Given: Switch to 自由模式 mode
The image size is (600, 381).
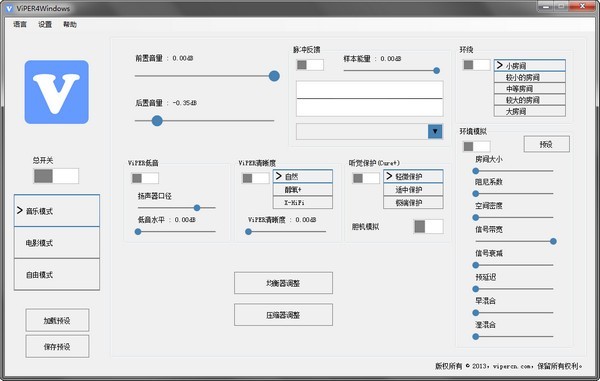Looking at the screenshot, I should click(x=57, y=274).
